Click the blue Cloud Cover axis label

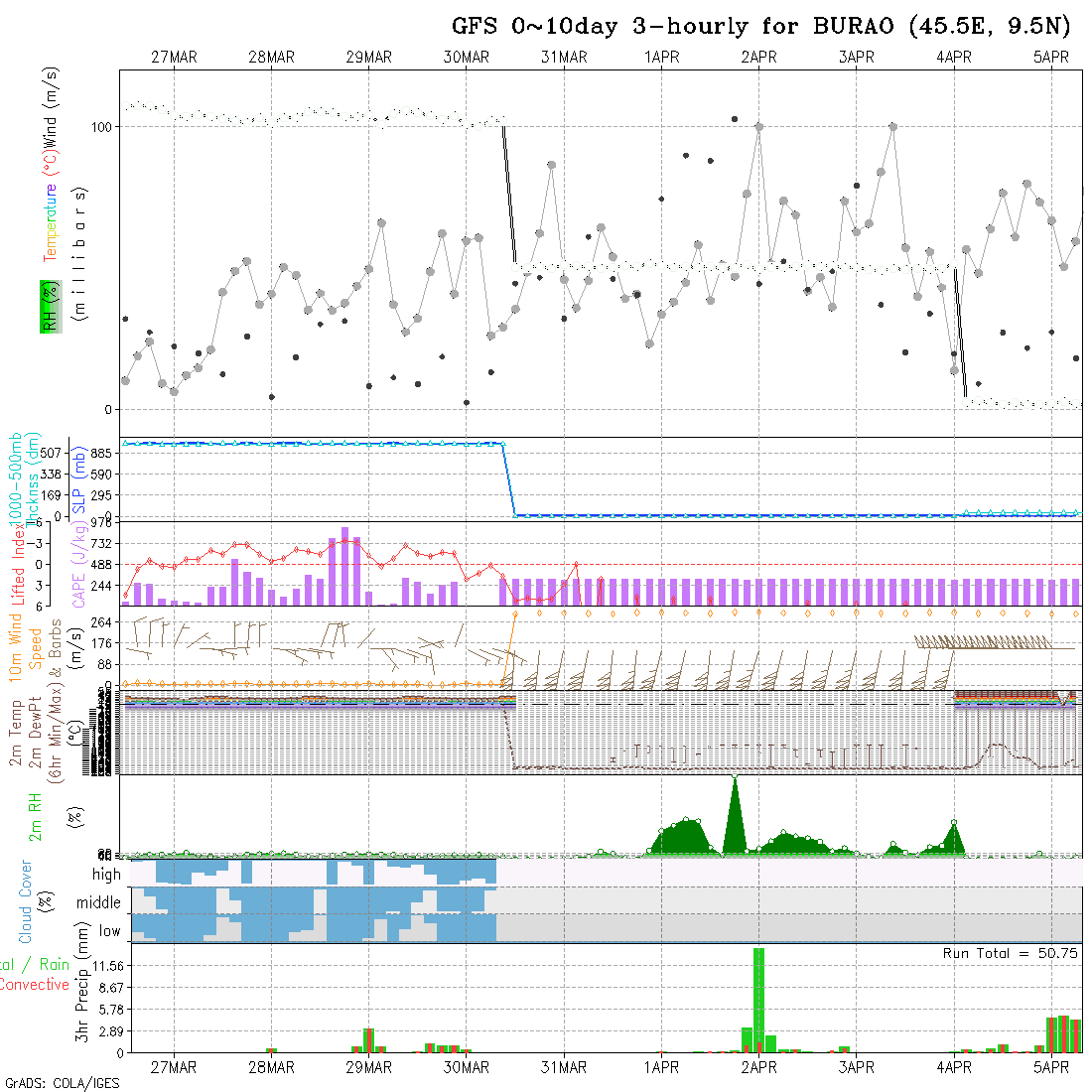pos(25,902)
